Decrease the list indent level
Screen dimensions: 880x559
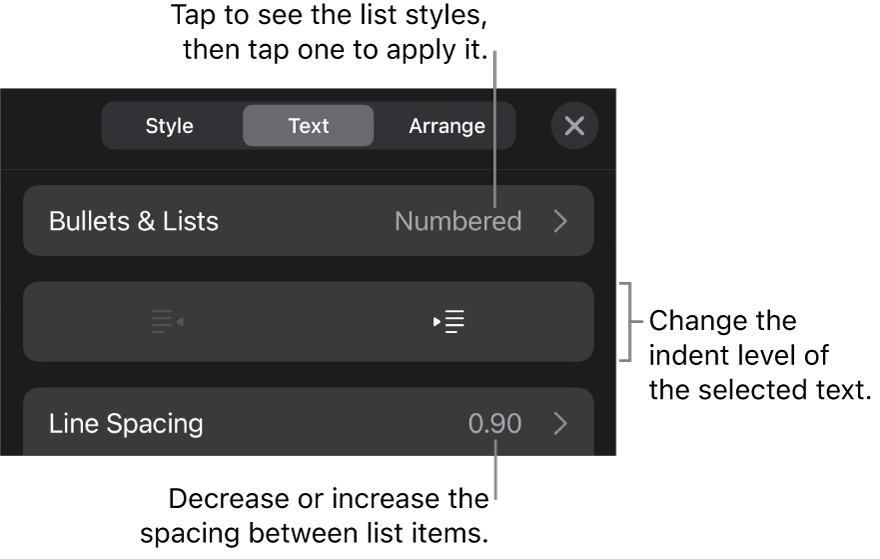click(167, 322)
